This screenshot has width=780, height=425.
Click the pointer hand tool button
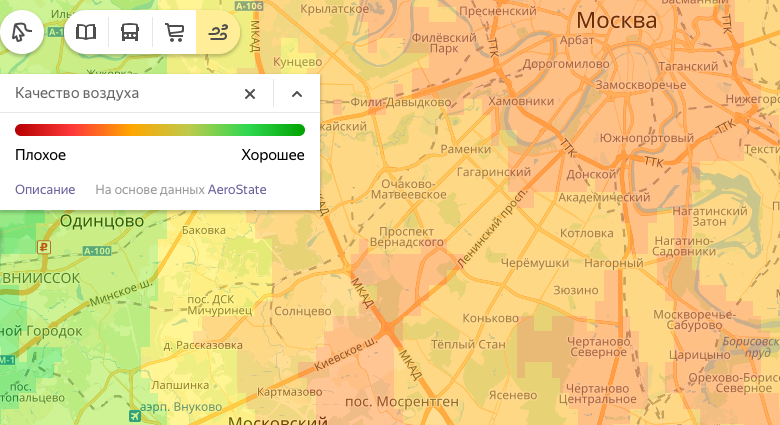click(22, 32)
